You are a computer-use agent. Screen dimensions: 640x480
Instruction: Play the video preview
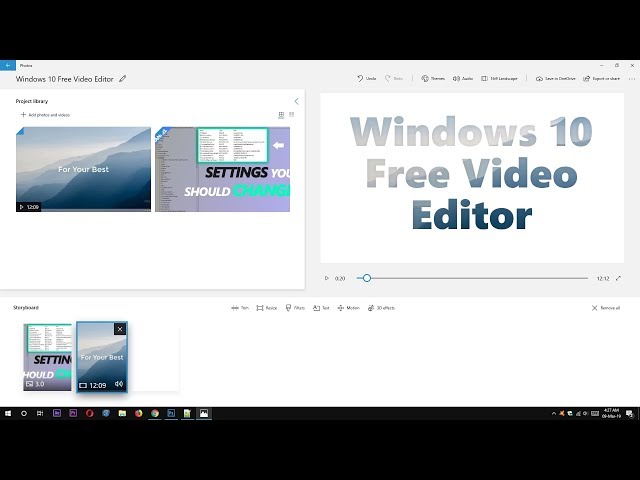pos(326,278)
